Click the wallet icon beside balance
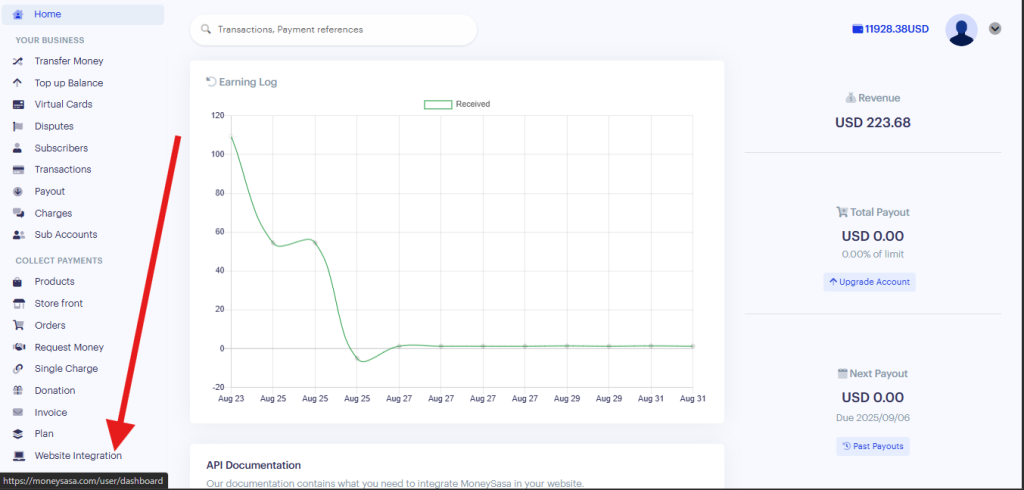The width and height of the screenshot is (1024, 490). [x=857, y=30]
